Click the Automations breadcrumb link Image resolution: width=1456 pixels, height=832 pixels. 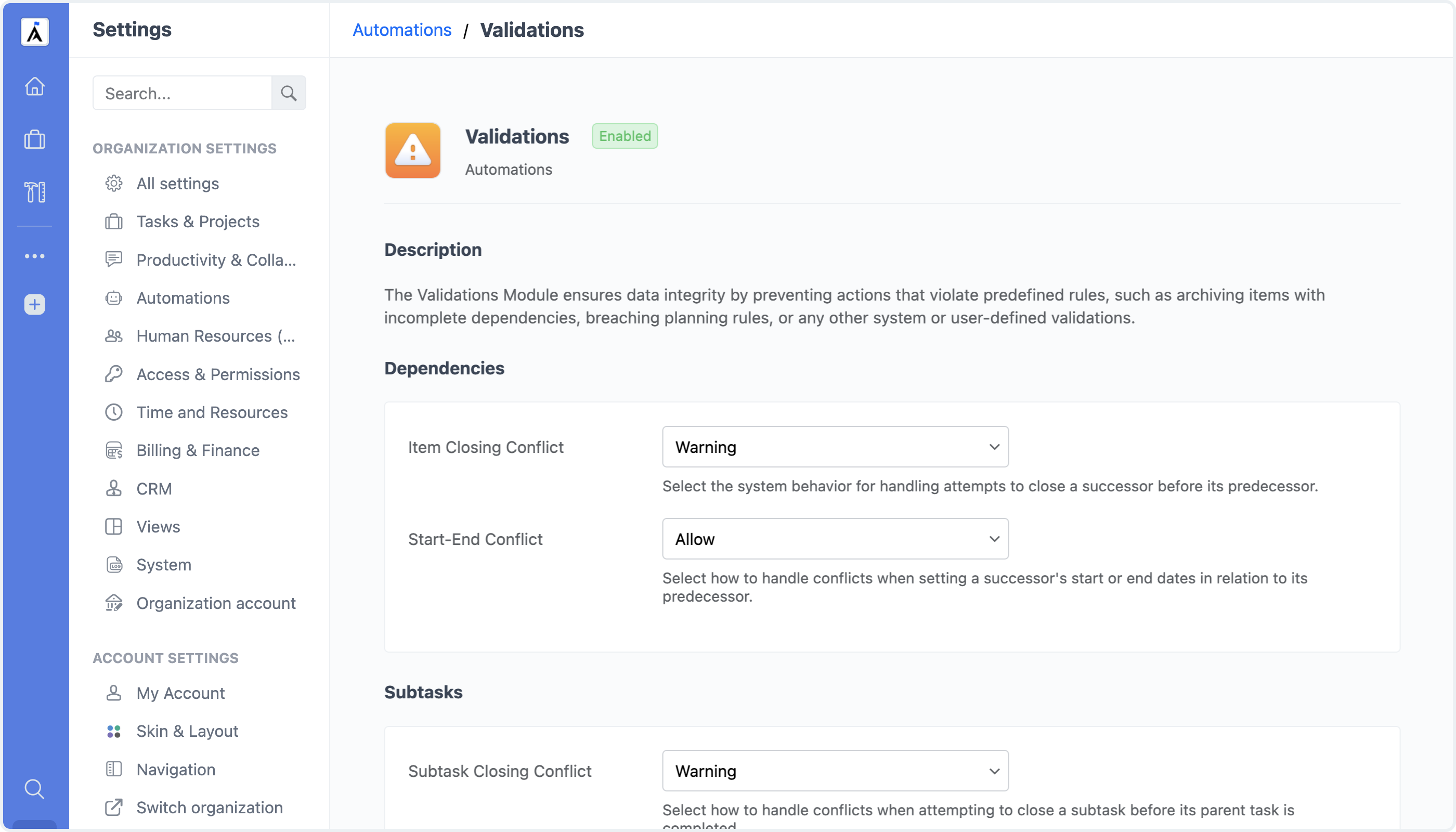[x=402, y=30]
